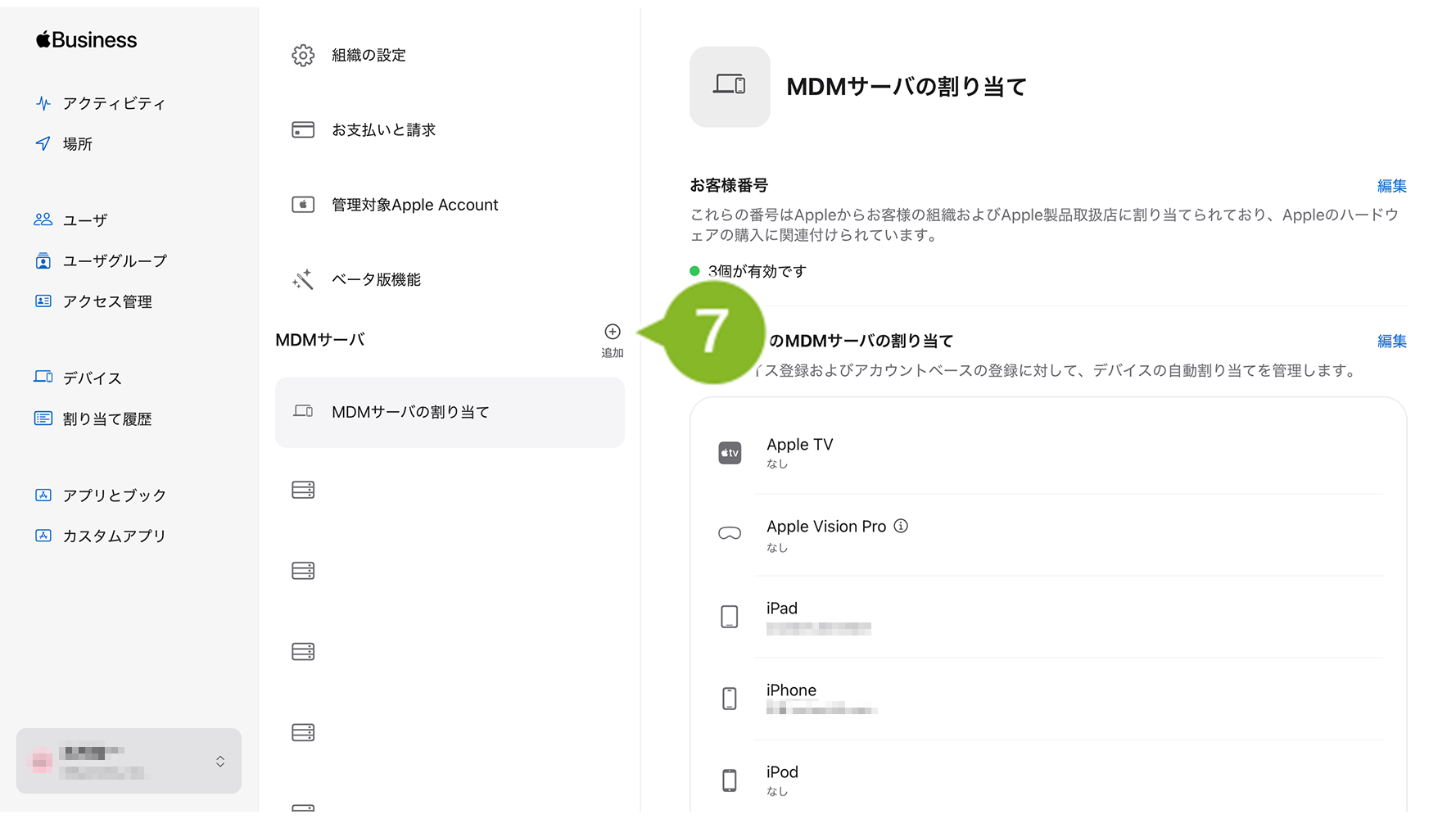Viewport: 1456px width, 819px height.
Task: Click the iPhone device icon
Action: (x=730, y=699)
